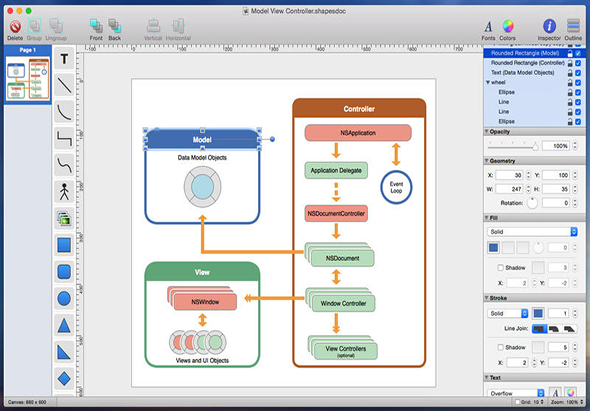The image size is (590, 411).
Task: Bring the shape to Front
Action: click(x=96, y=30)
